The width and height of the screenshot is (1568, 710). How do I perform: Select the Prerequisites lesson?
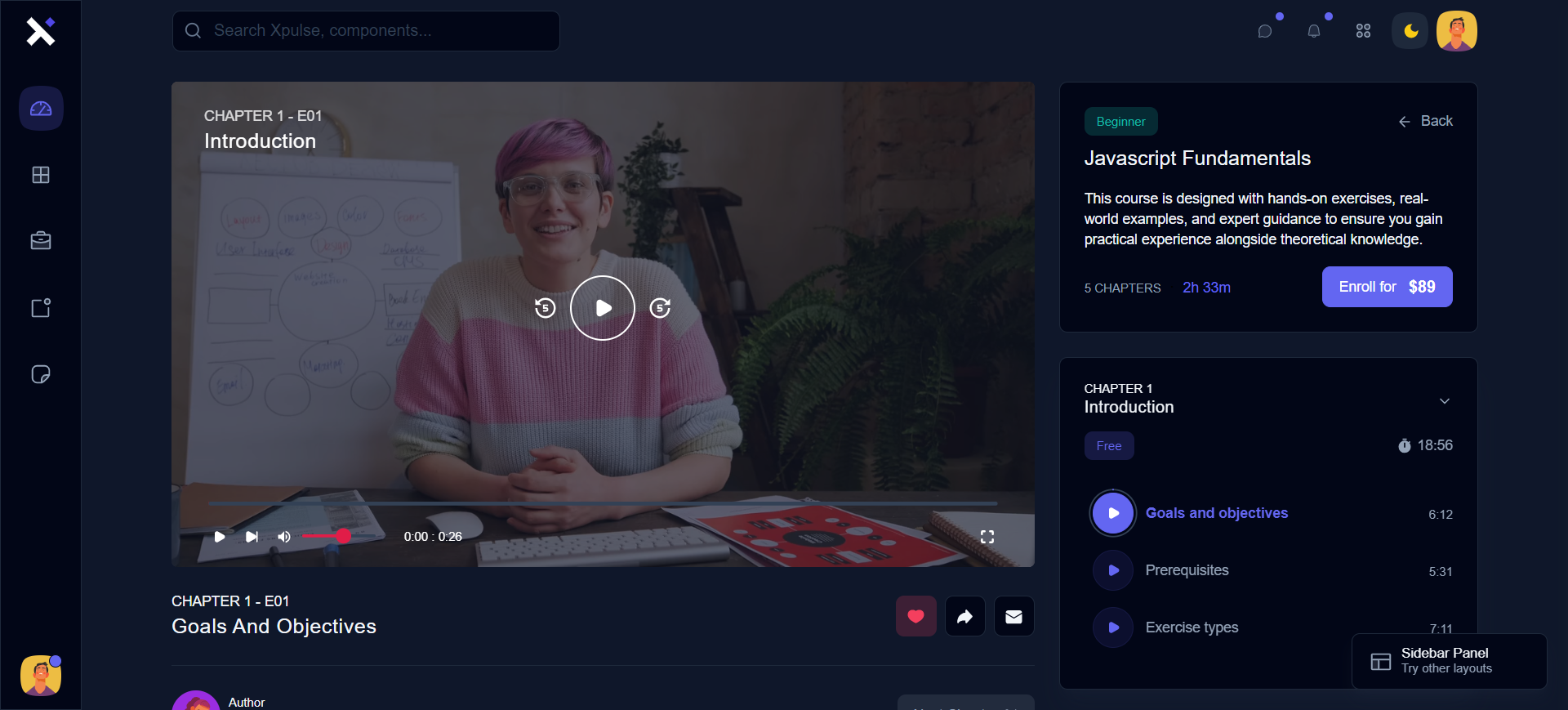1187,570
